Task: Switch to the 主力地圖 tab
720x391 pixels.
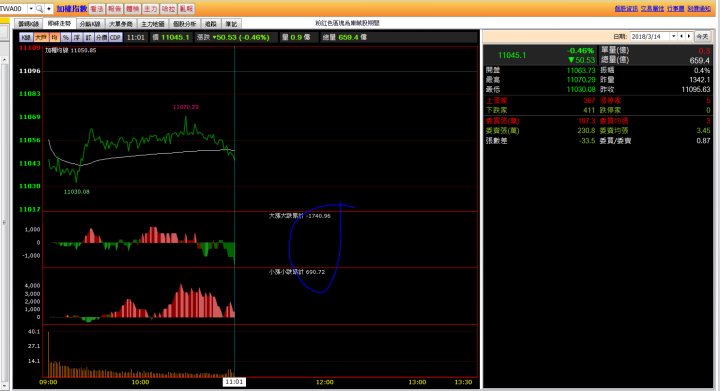Action: tap(153, 24)
